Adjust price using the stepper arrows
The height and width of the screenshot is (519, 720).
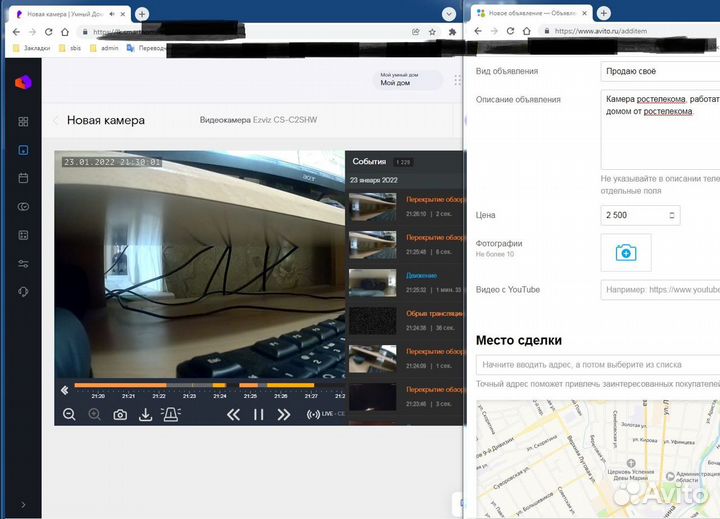tap(670, 215)
